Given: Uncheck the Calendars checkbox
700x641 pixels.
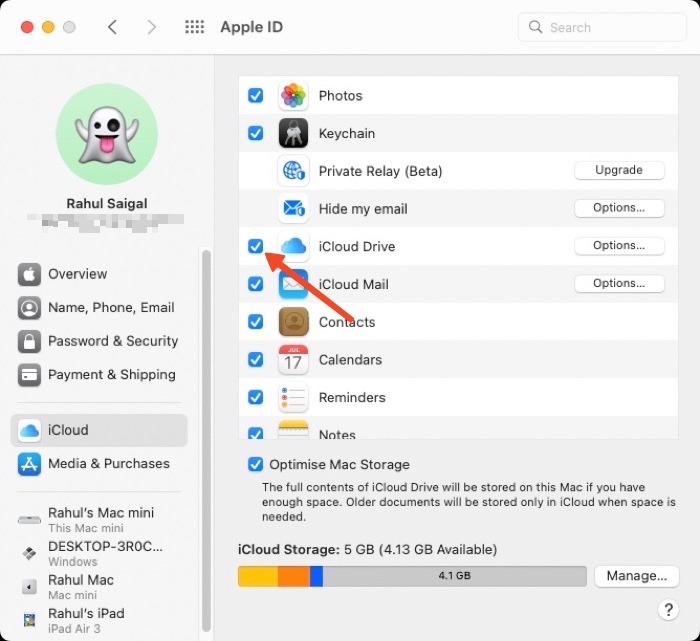Looking at the screenshot, I should click(255, 359).
